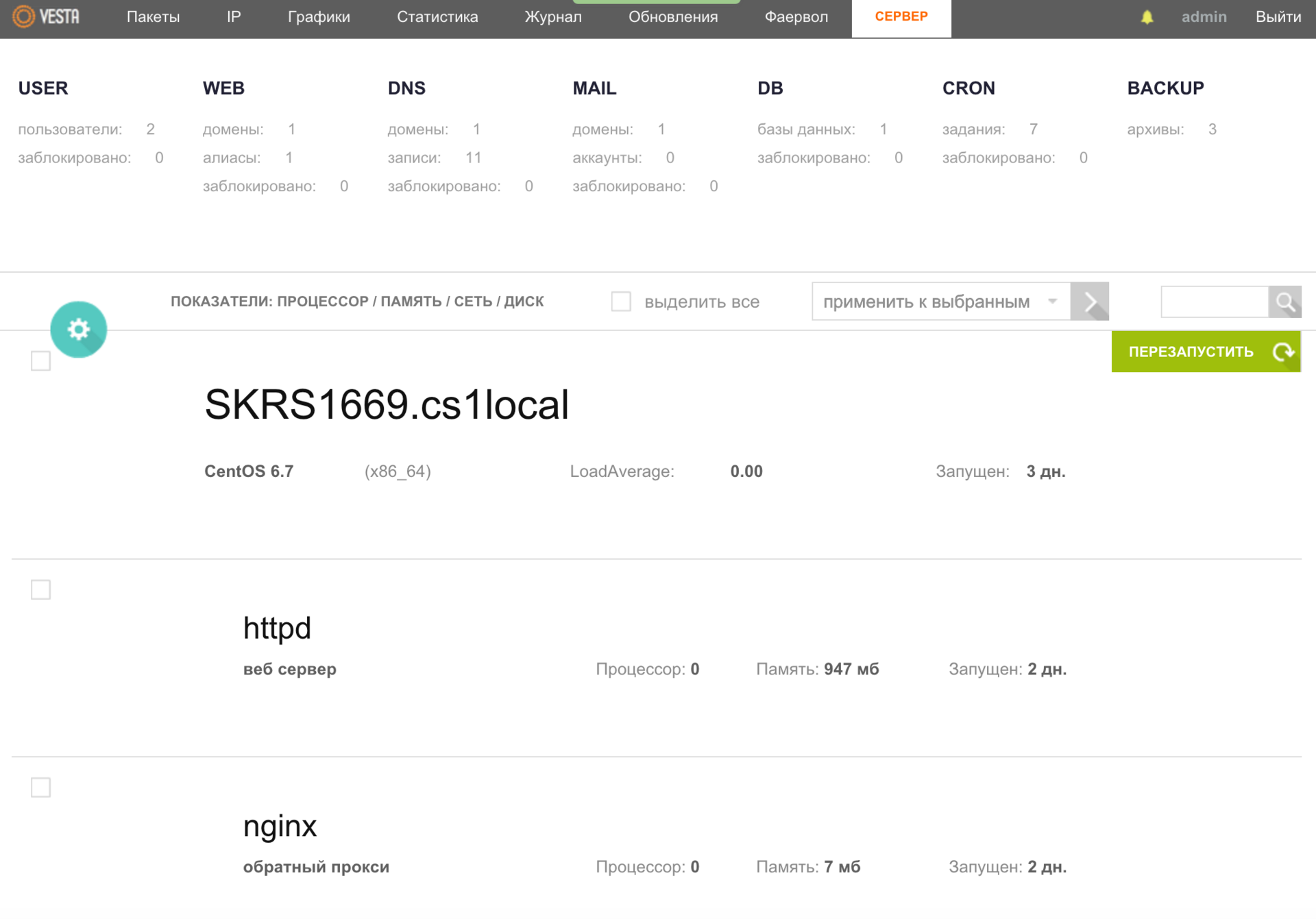Click into the search input field
1316x919 pixels.
(x=1214, y=302)
